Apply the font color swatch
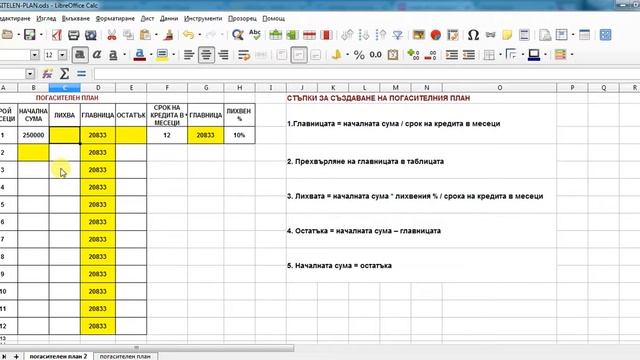640x360 pixels. pos(140,55)
